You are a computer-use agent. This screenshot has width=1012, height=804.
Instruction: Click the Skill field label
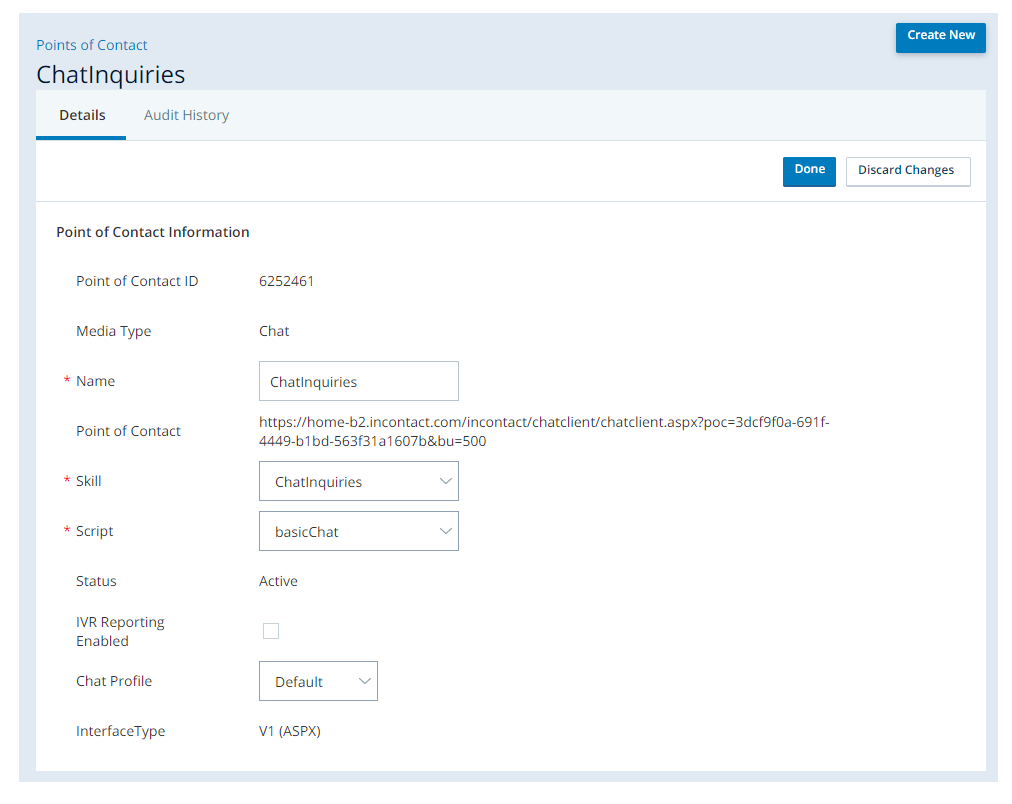88,481
